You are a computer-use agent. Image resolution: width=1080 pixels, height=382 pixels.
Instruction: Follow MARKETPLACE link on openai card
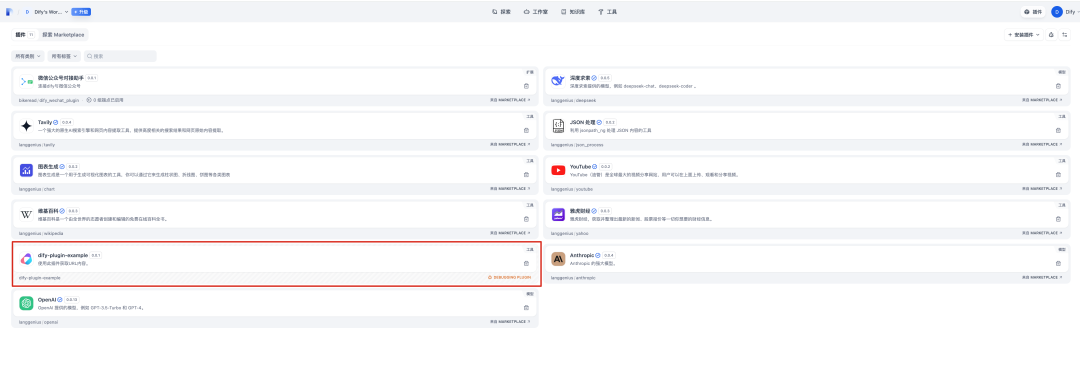point(510,322)
